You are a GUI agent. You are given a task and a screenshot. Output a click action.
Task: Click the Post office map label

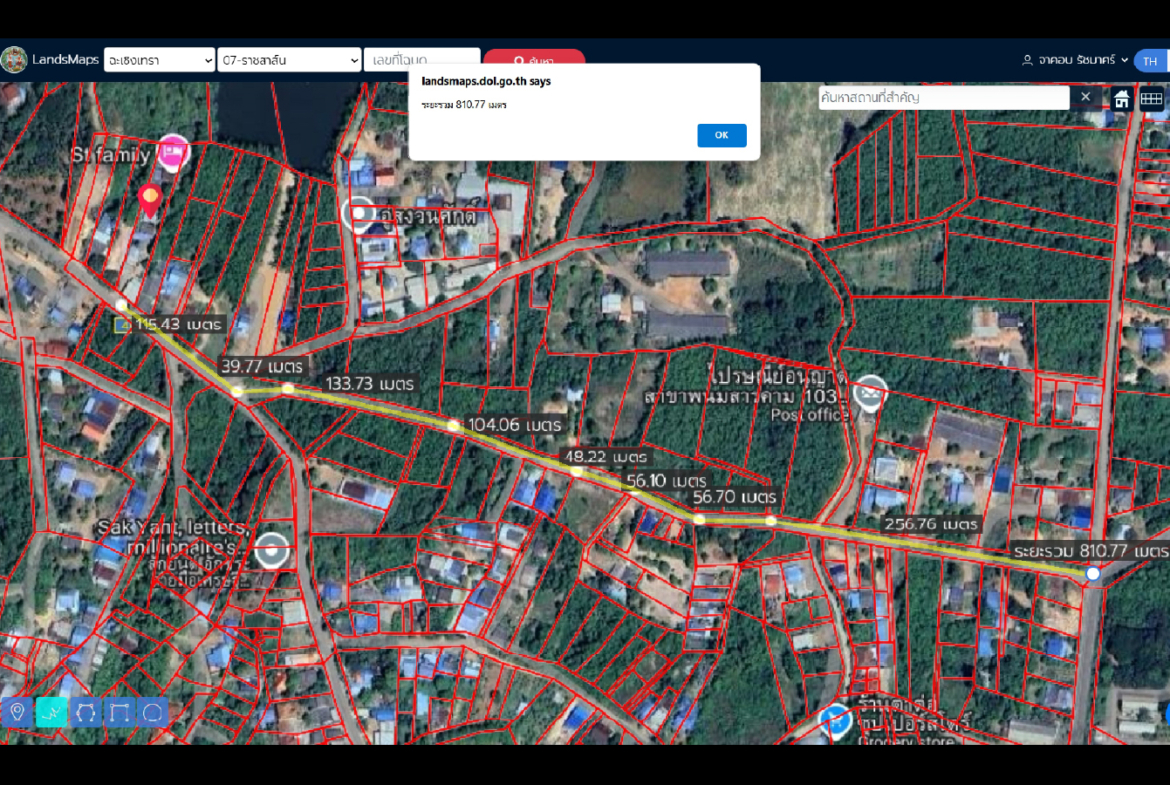pos(809,415)
